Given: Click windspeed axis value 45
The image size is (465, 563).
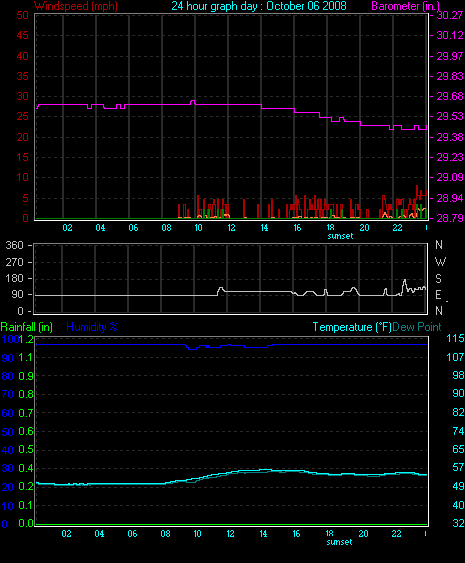Looking at the screenshot, I should coord(23,35).
